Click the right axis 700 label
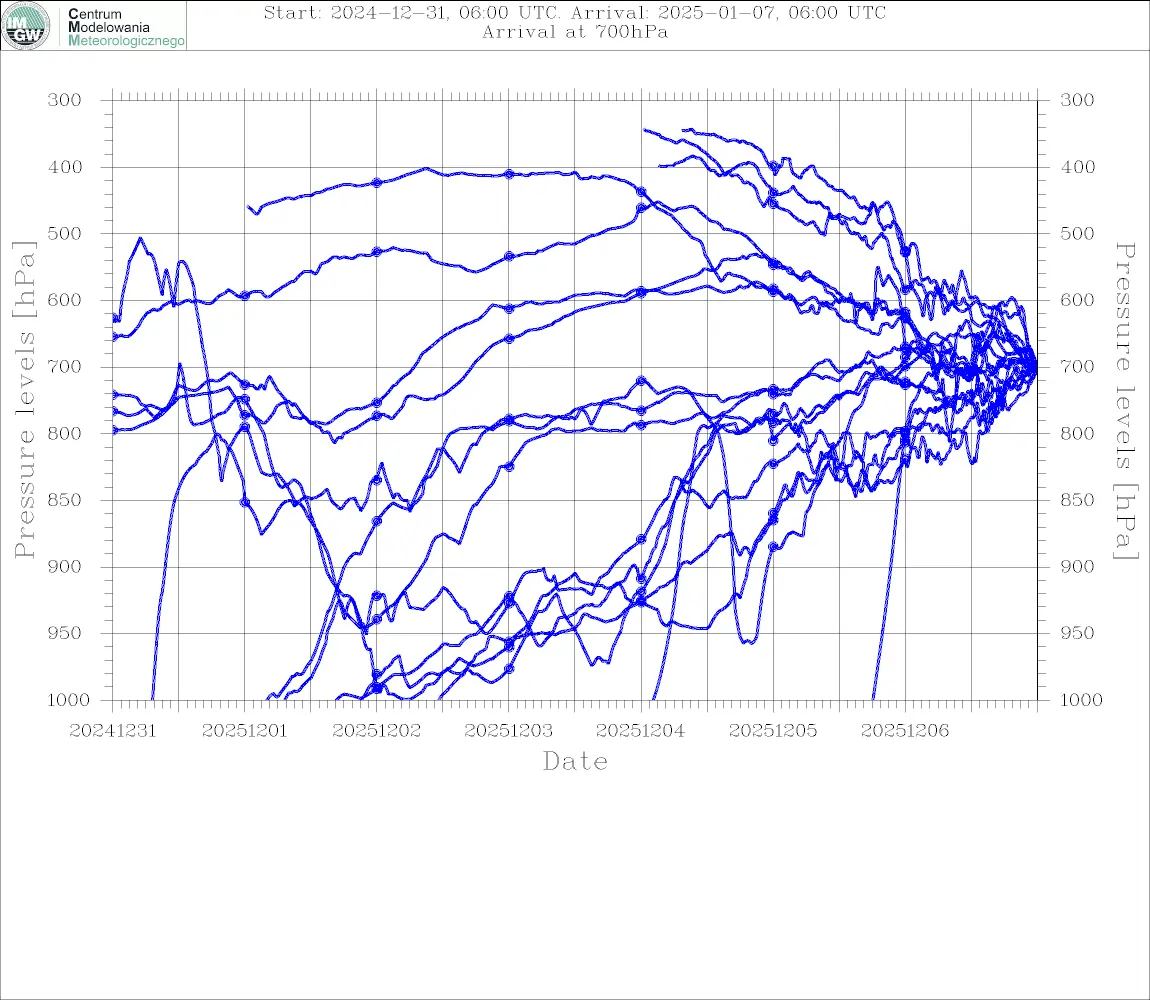This screenshot has height=1000, width=1150. point(1077,367)
